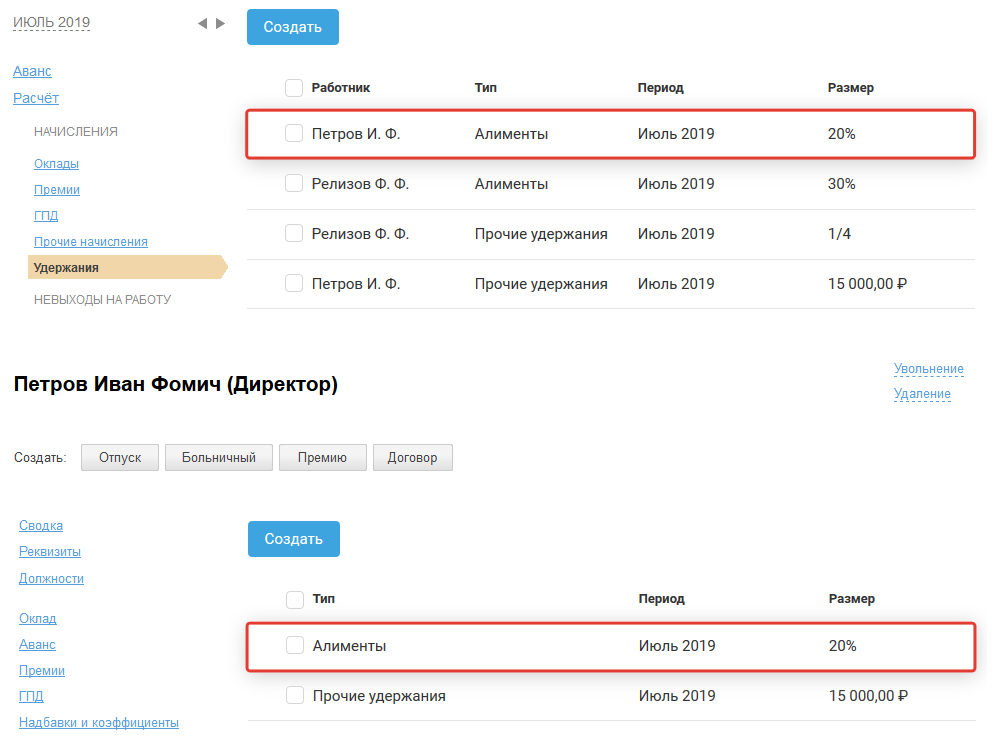Click the Работник column header
The height and width of the screenshot is (740, 997).
341,88
